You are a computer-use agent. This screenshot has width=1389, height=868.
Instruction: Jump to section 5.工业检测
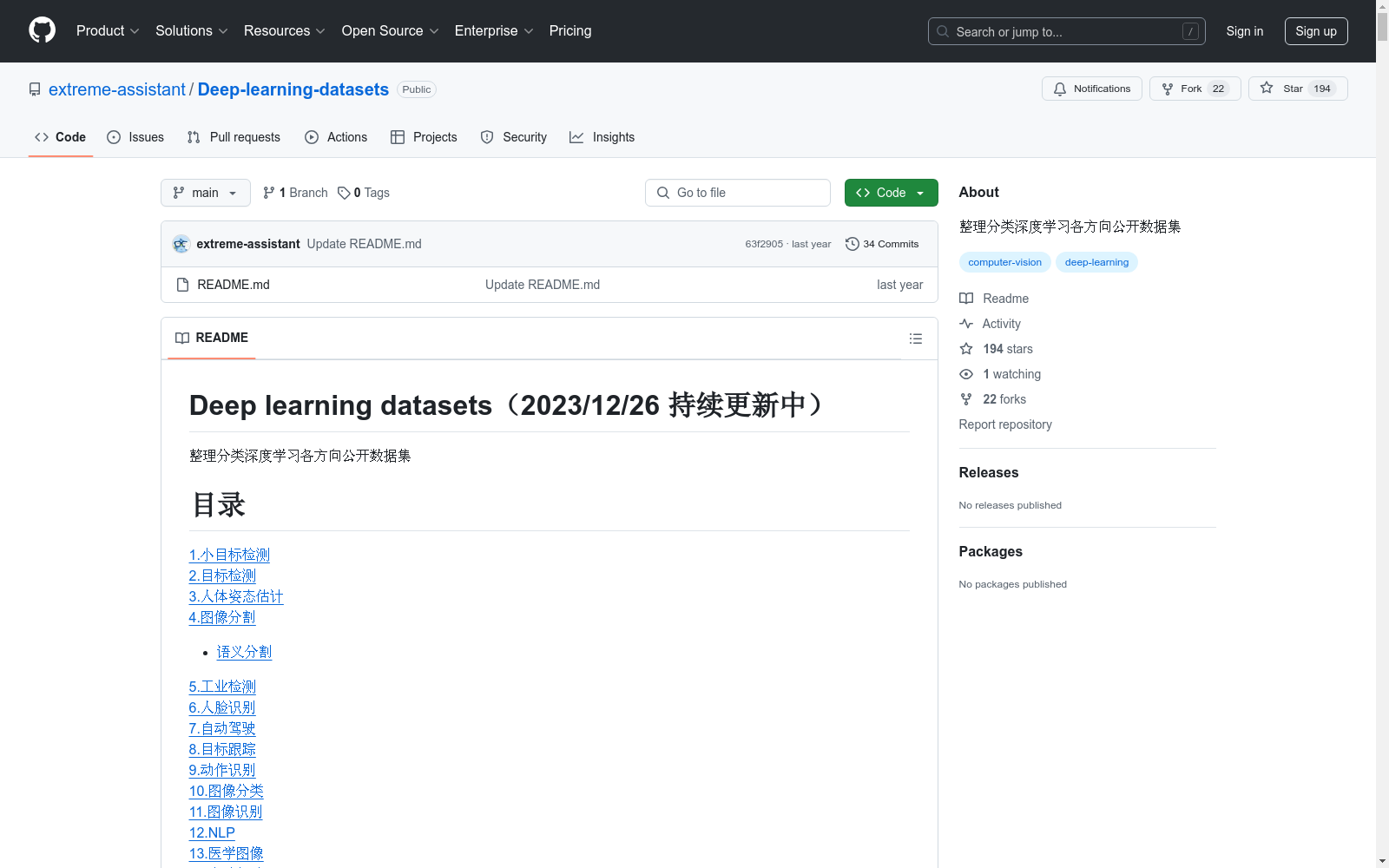[222, 687]
